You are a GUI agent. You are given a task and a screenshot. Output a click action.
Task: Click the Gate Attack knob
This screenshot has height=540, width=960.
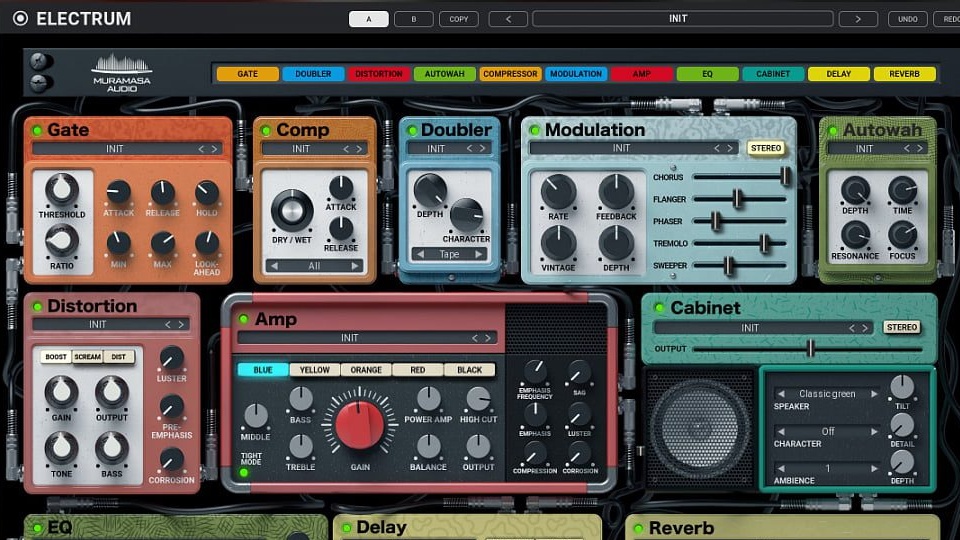pyautogui.click(x=118, y=192)
